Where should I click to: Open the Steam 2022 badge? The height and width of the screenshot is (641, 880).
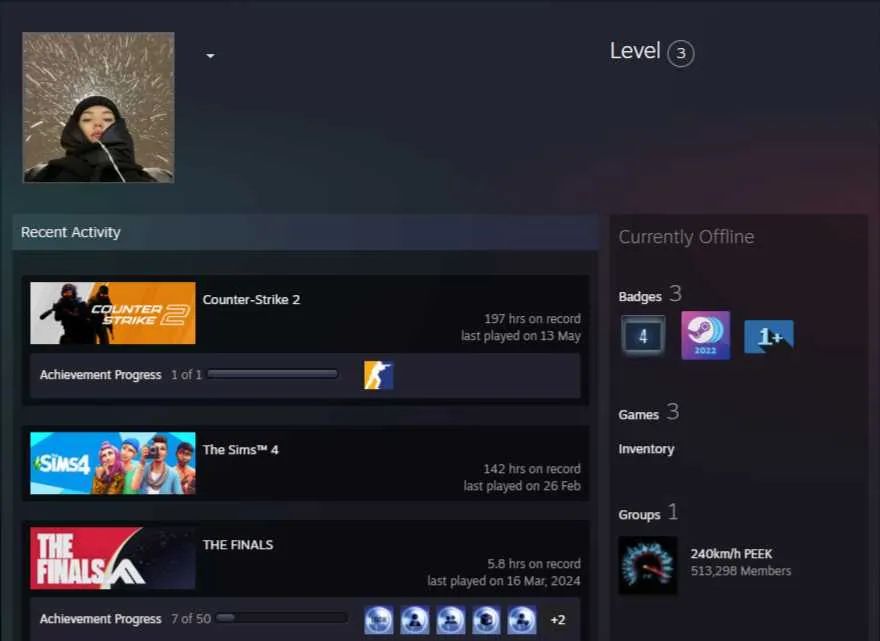[x=705, y=335]
